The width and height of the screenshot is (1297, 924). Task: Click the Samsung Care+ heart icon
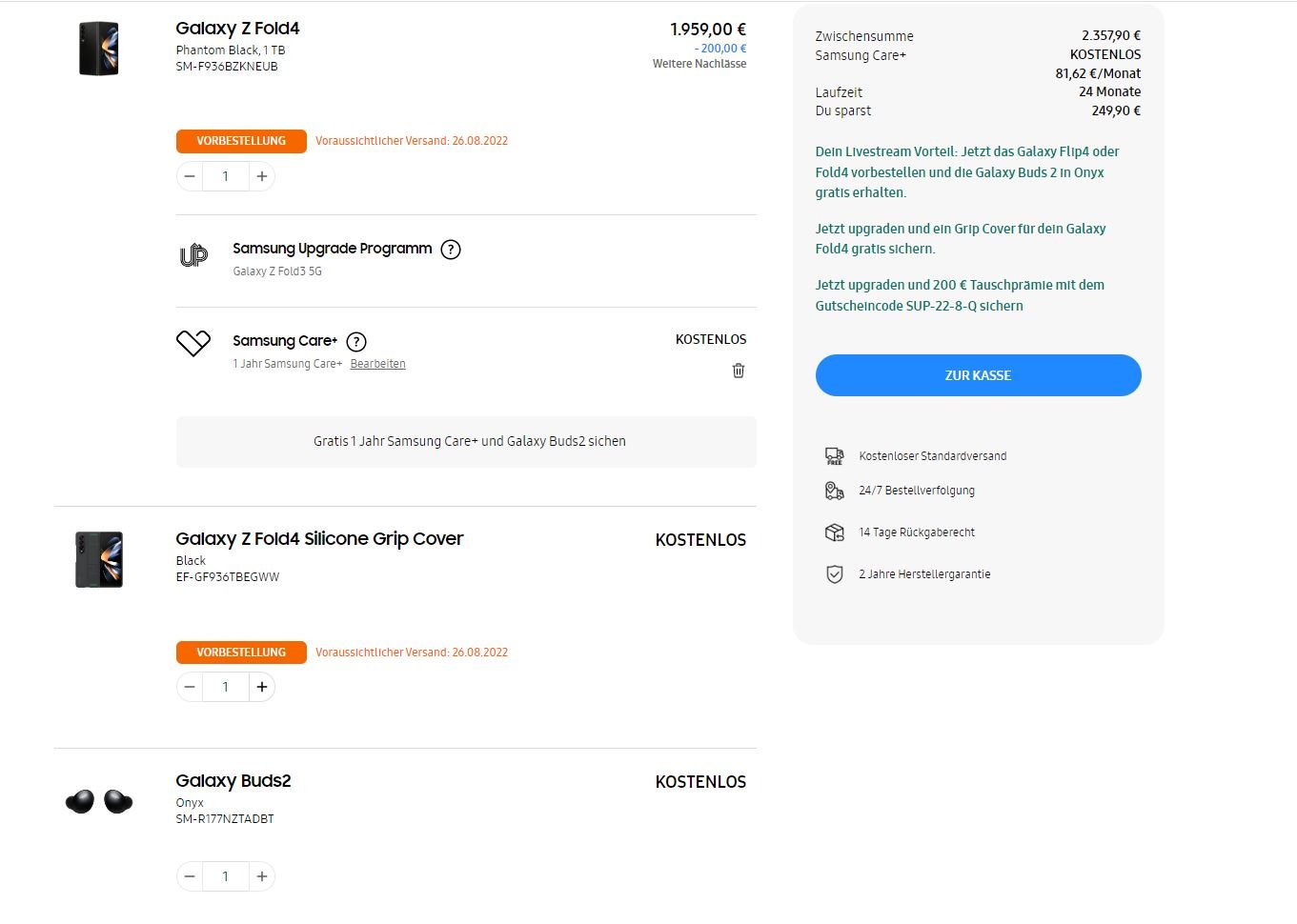pyautogui.click(x=193, y=343)
